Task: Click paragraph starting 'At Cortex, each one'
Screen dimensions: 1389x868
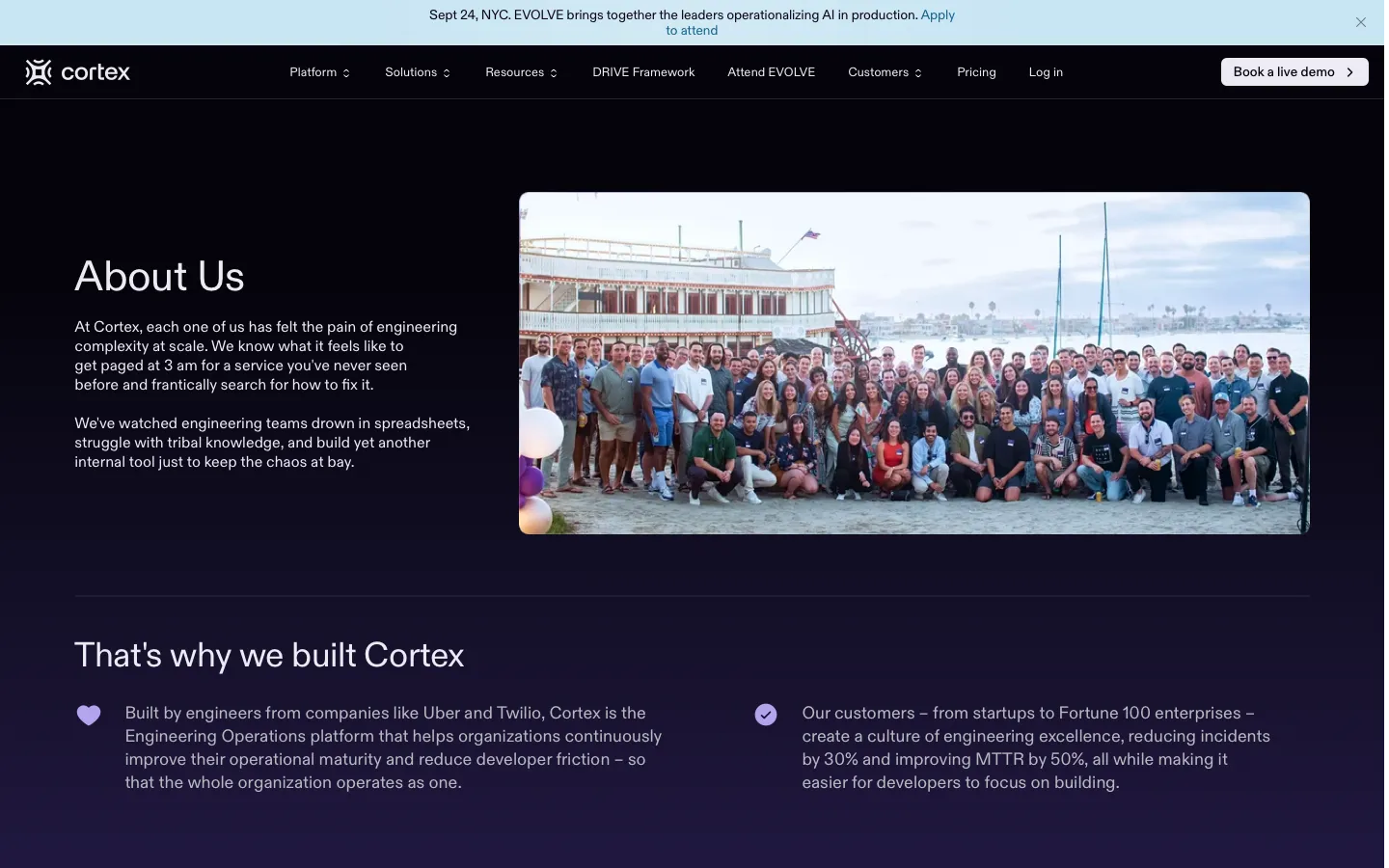Action: pyautogui.click(x=266, y=356)
